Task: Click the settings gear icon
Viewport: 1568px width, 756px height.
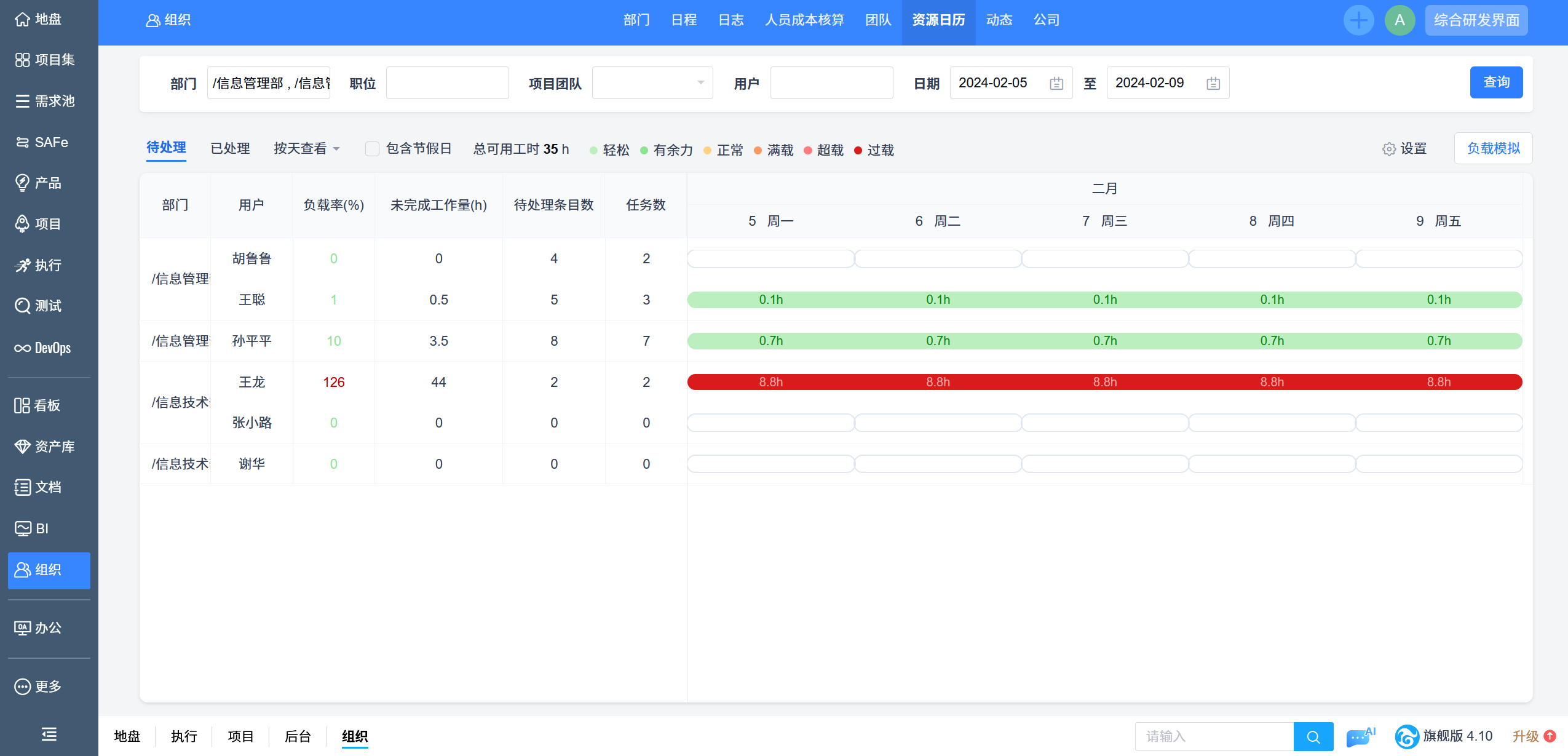Action: point(1388,149)
